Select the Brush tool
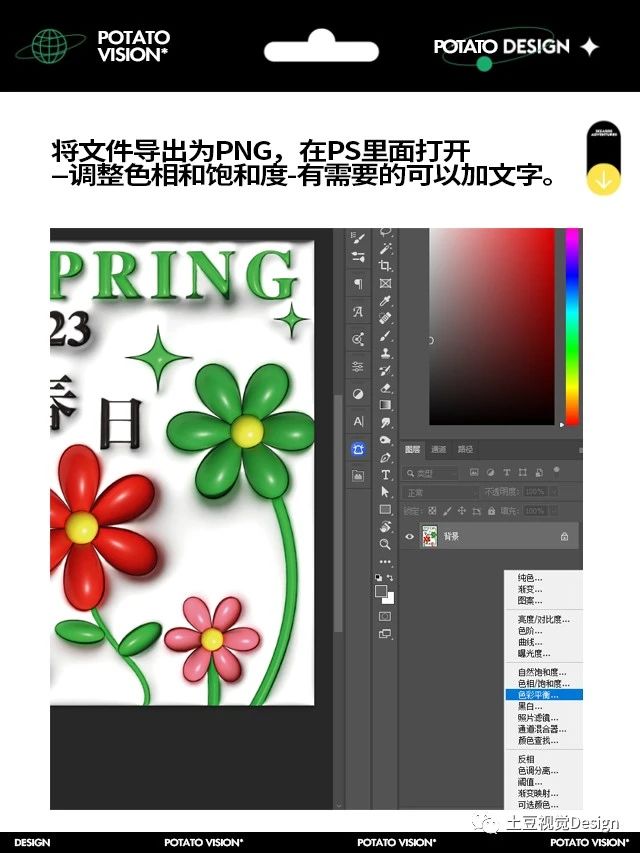Image resolution: width=640 pixels, height=853 pixels. [x=386, y=336]
